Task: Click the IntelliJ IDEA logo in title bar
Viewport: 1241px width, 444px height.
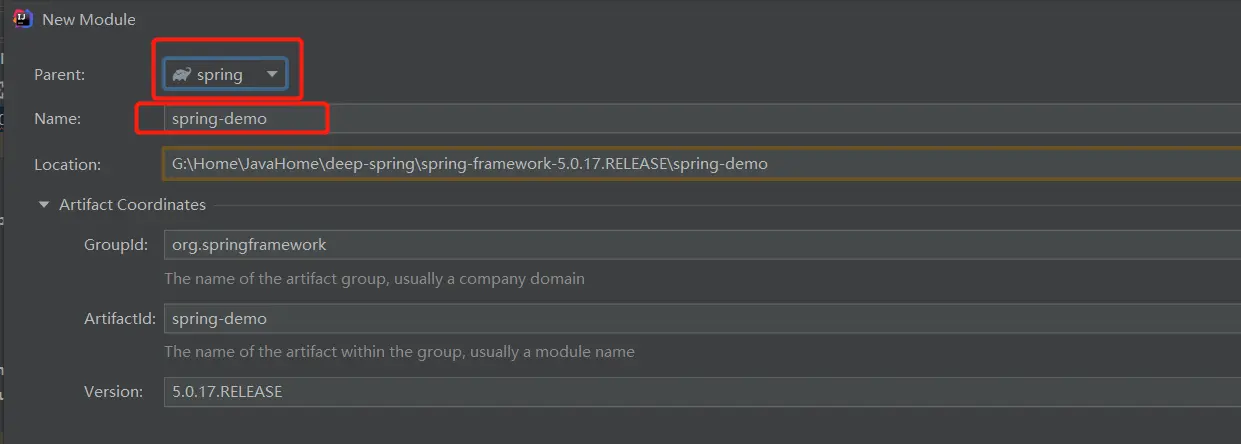Action: [x=22, y=19]
